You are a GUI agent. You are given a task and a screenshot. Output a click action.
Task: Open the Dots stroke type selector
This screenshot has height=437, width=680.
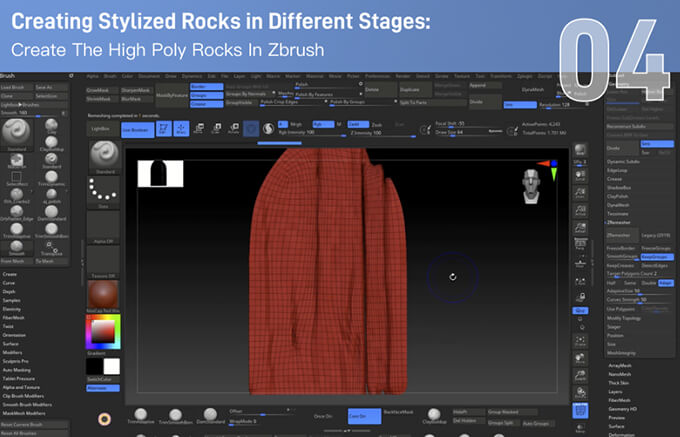[x=103, y=192]
